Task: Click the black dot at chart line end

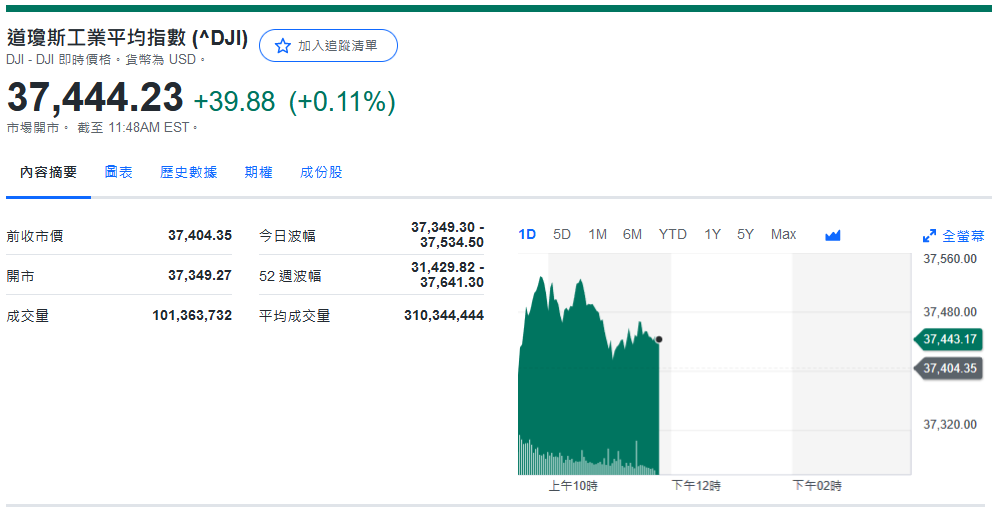Action: [x=658, y=340]
